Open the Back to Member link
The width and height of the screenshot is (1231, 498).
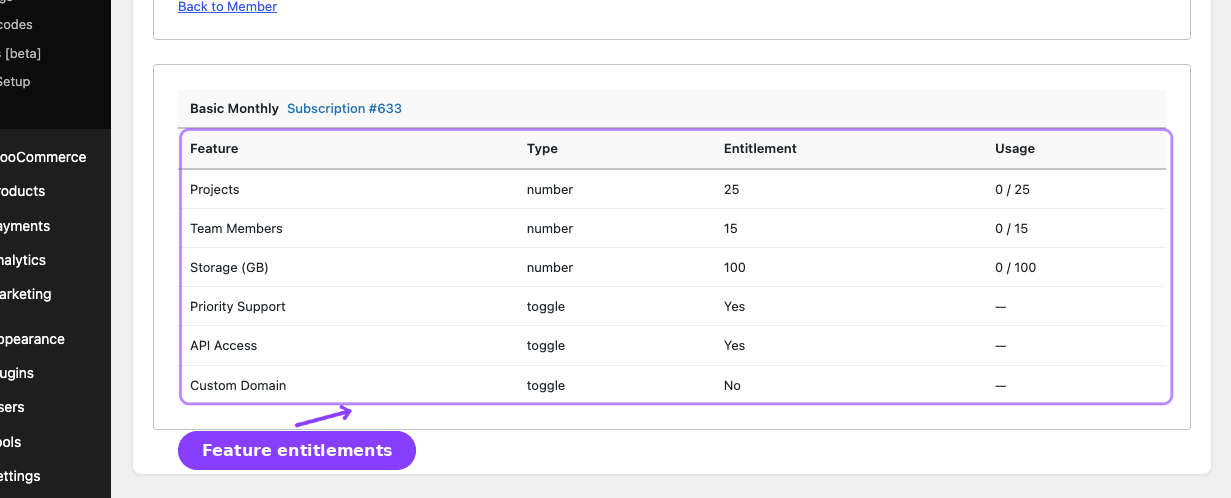point(227,7)
